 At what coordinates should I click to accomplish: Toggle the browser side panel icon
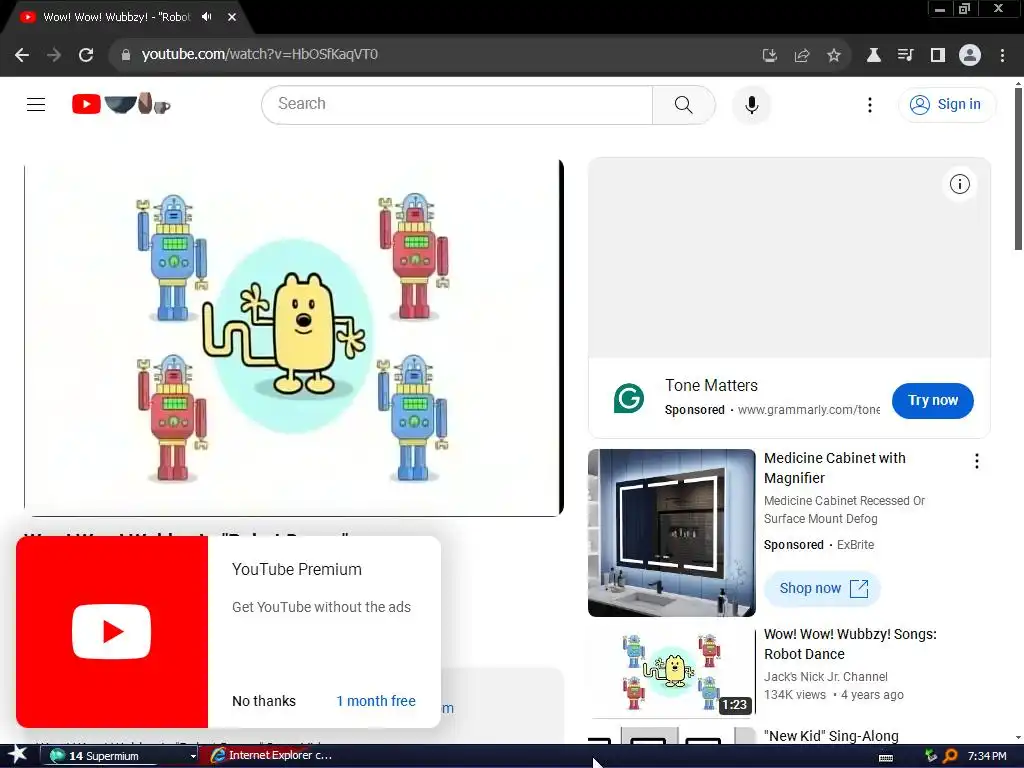(938, 56)
